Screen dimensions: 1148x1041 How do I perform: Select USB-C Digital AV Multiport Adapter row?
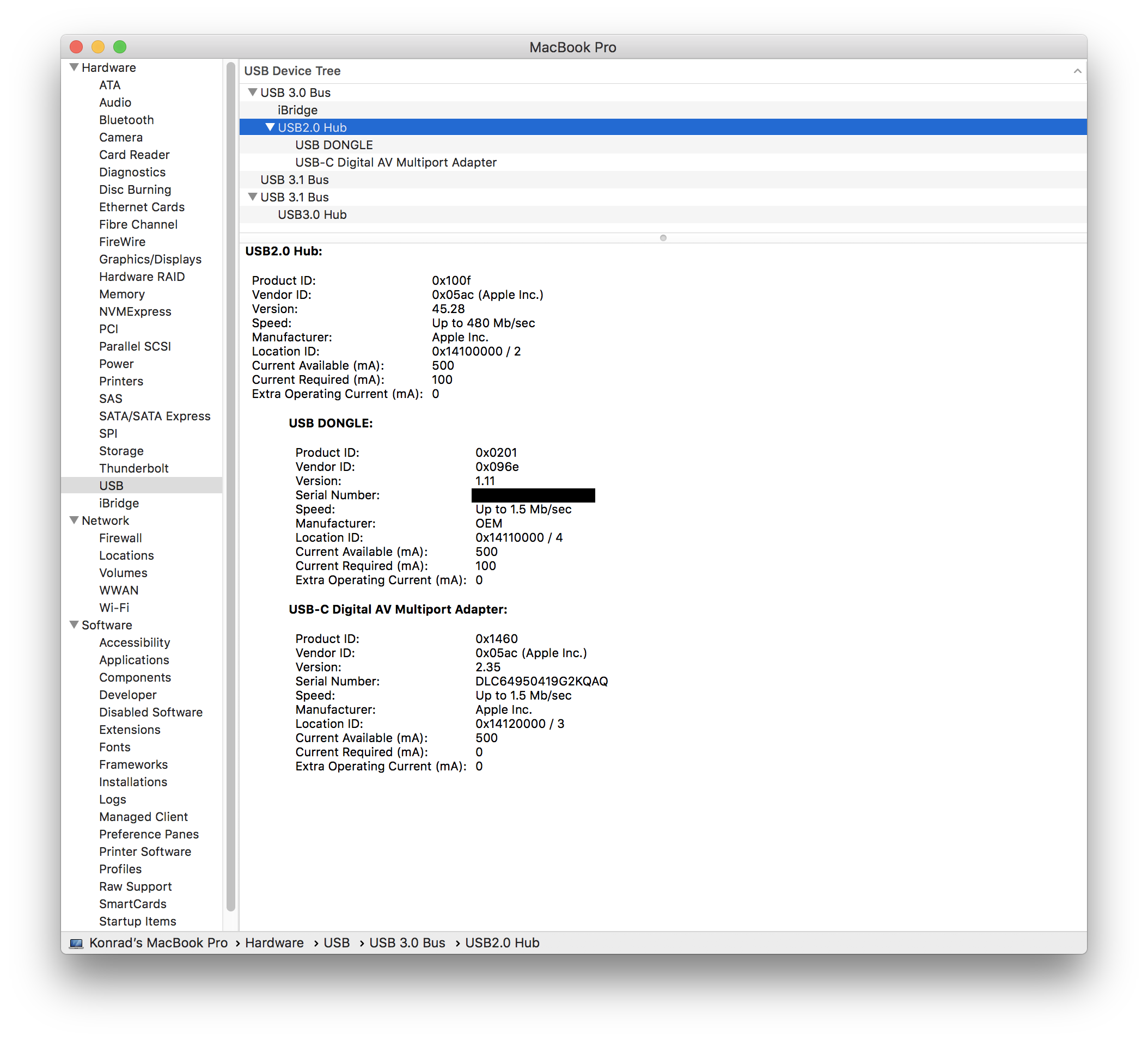point(663,162)
